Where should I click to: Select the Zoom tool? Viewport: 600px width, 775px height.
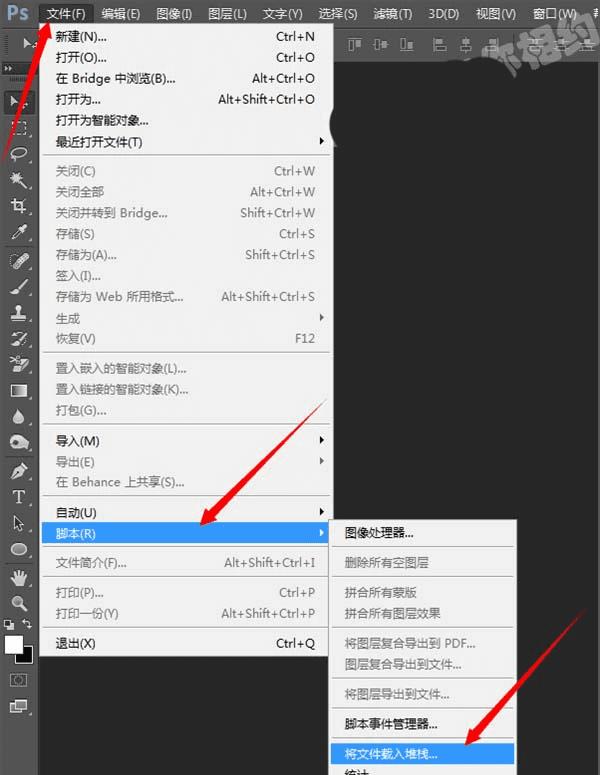pyautogui.click(x=19, y=603)
